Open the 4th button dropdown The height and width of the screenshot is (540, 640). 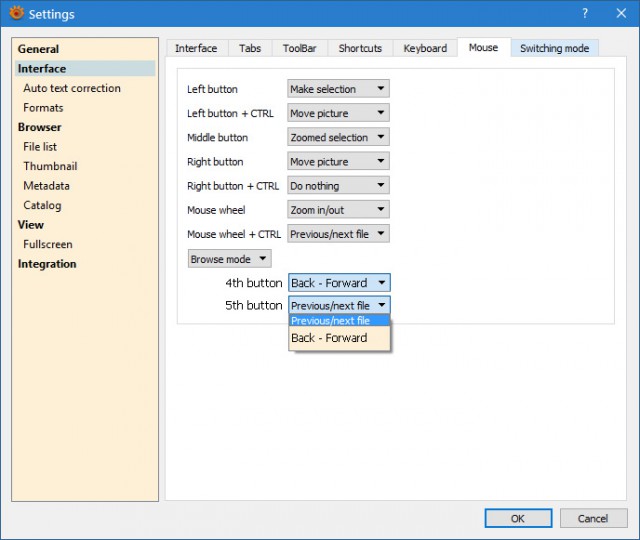pyautogui.click(x=339, y=282)
